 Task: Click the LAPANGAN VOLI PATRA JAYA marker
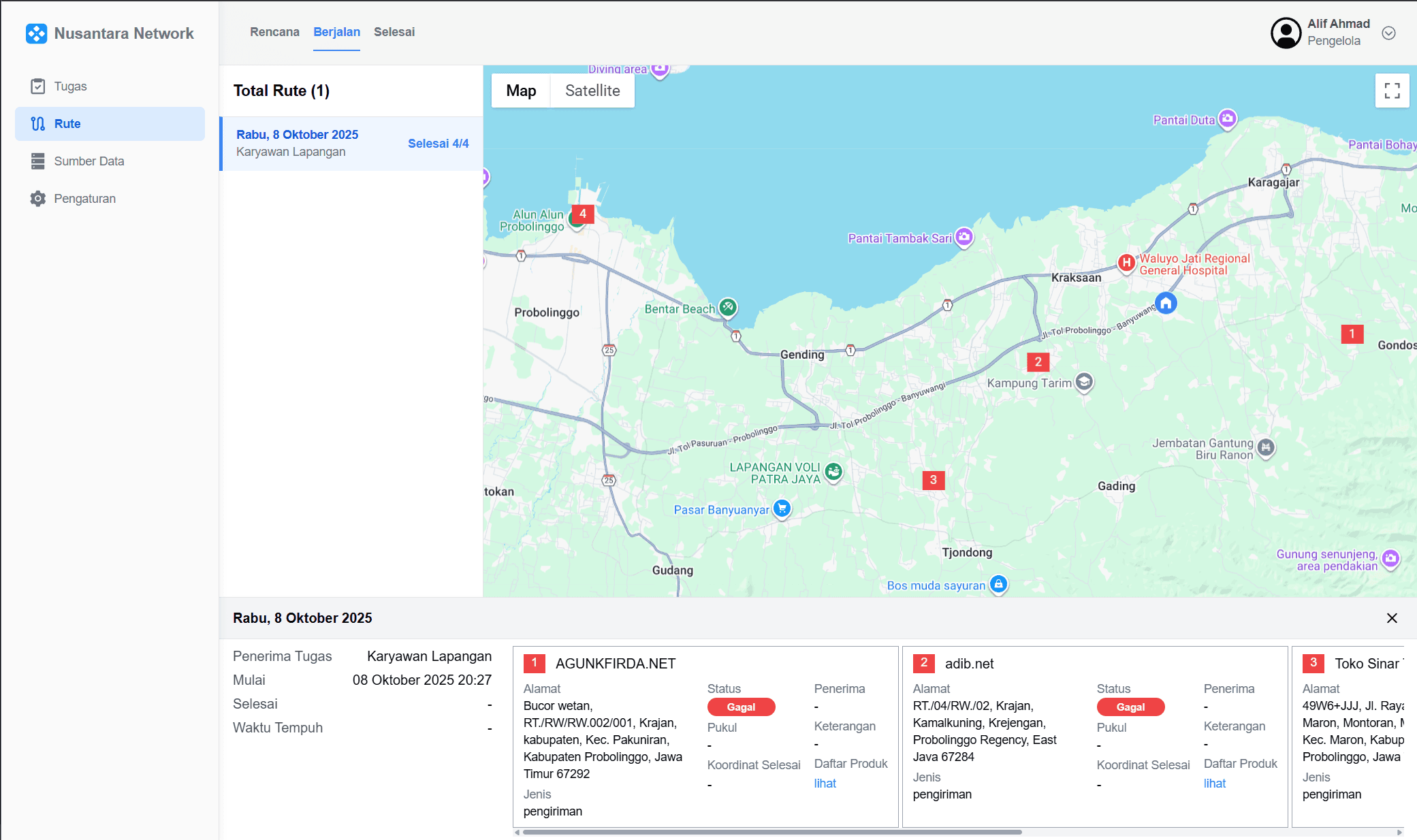(x=833, y=471)
